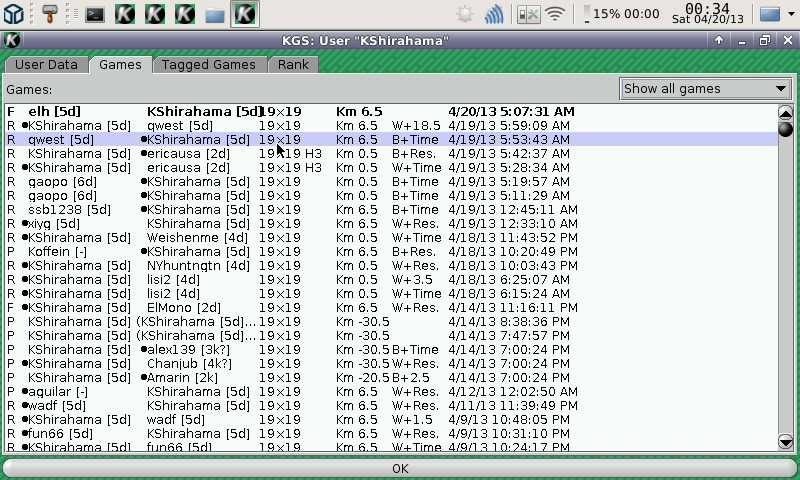Viewport: 800px width, 480px height.
Task: Click the blue signal bars tray icon
Action: pyautogui.click(x=494, y=14)
